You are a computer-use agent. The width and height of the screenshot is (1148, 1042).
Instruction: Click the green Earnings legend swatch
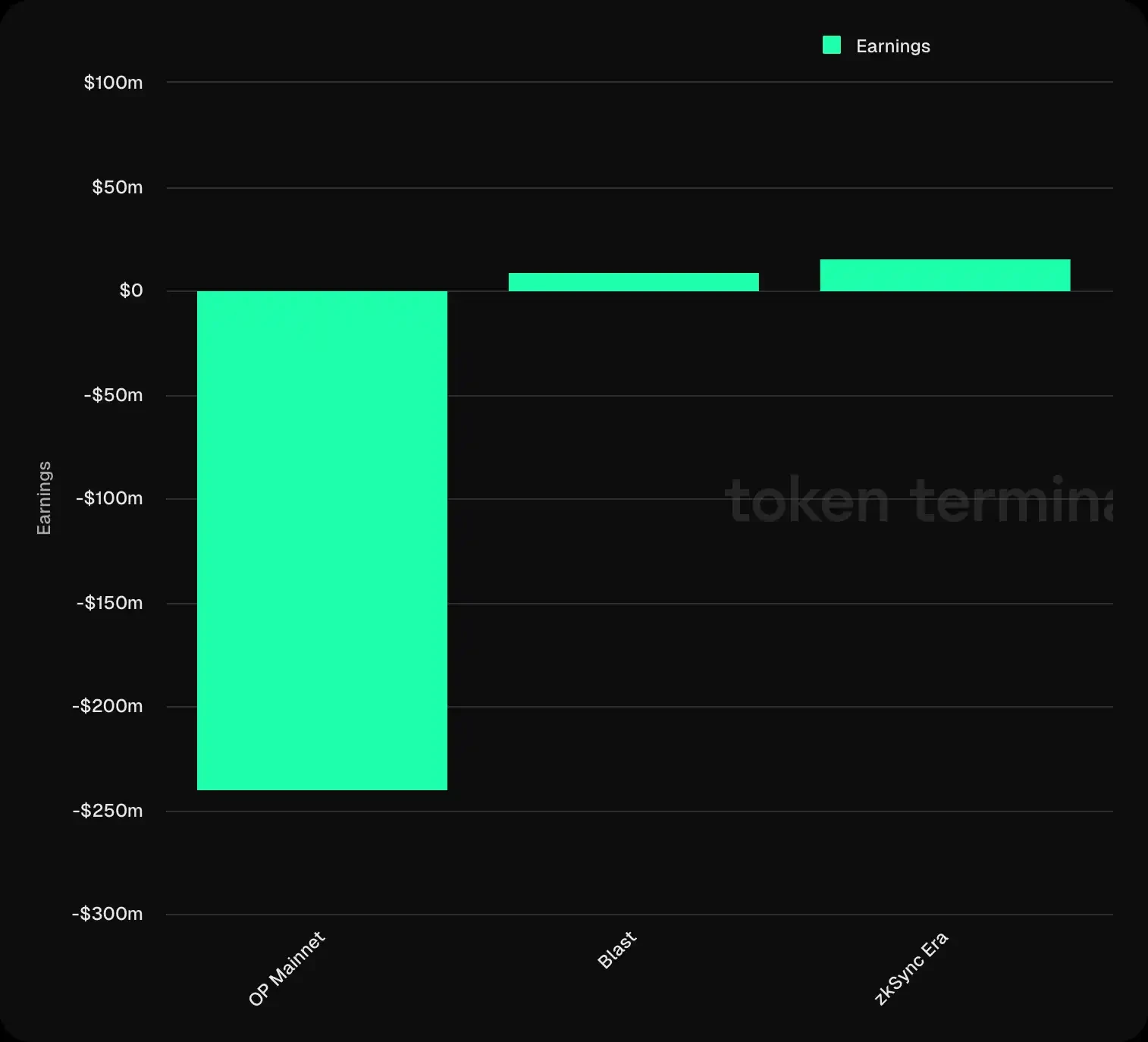[831, 46]
